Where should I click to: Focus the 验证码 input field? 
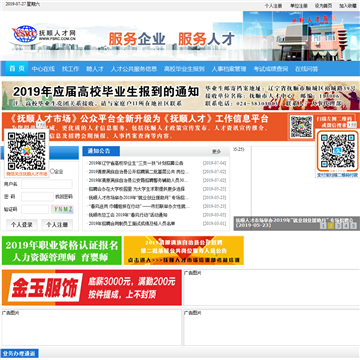(35, 209)
